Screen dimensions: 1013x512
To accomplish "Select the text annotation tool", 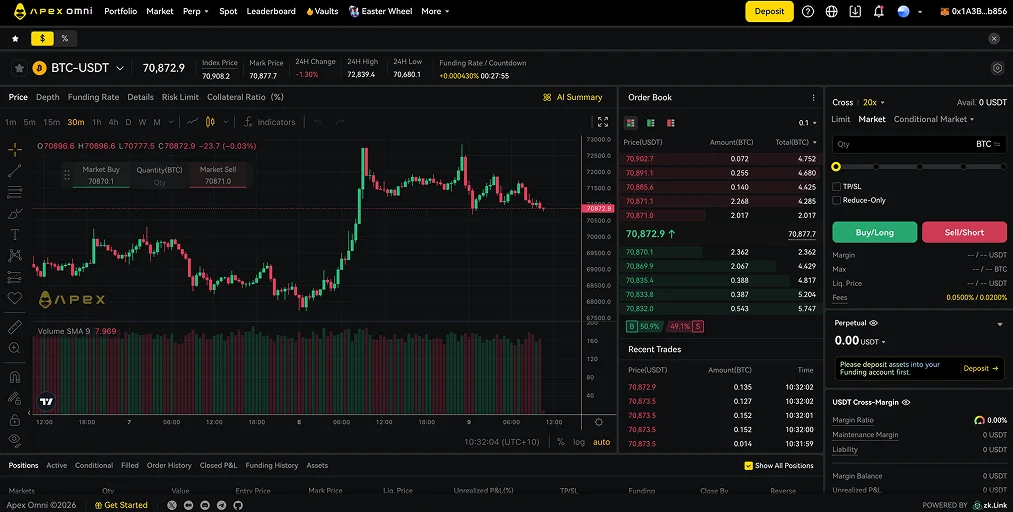I will [15, 234].
